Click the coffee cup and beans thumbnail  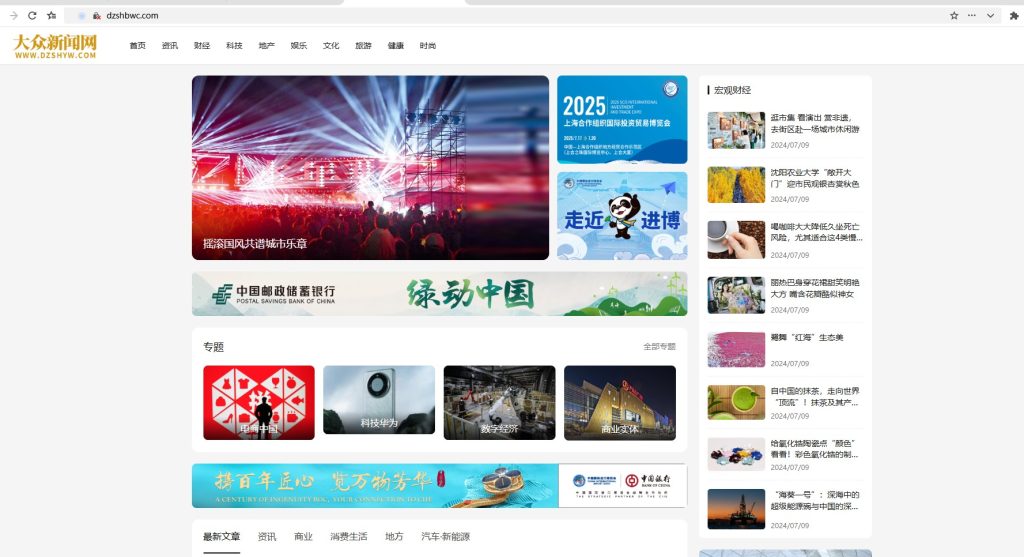point(736,240)
